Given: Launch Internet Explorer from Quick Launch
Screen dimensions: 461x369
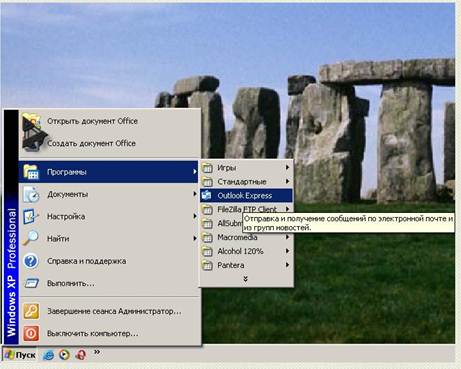Looking at the screenshot, I should coord(49,355).
